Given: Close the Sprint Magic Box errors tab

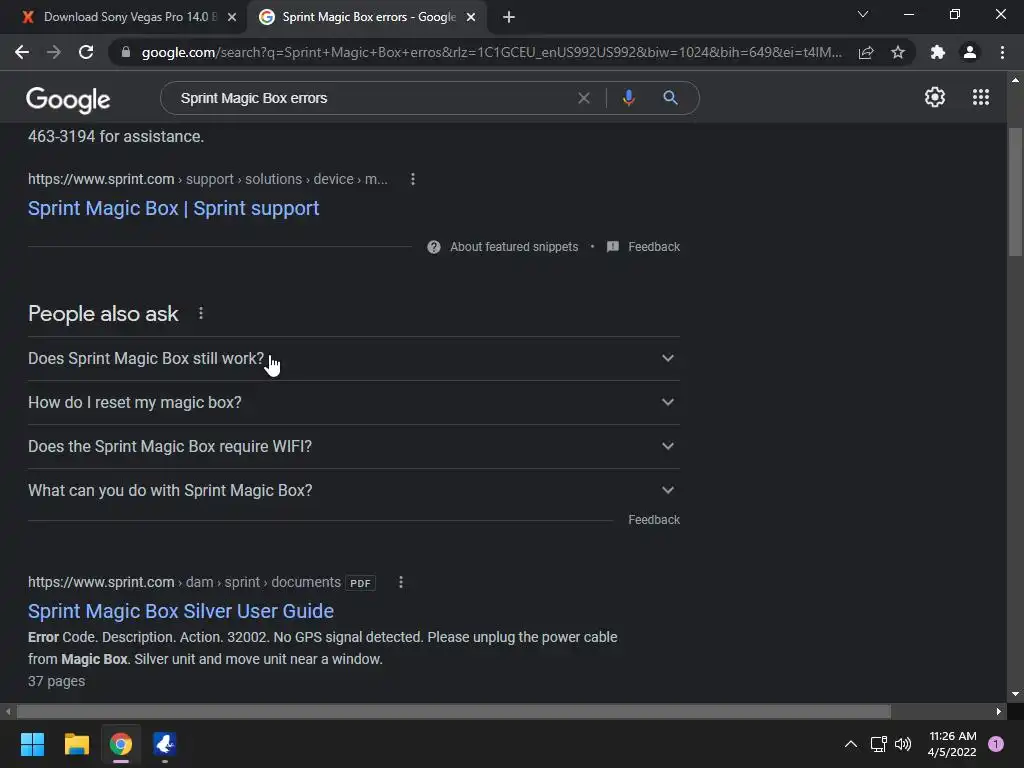Looking at the screenshot, I should click(471, 17).
